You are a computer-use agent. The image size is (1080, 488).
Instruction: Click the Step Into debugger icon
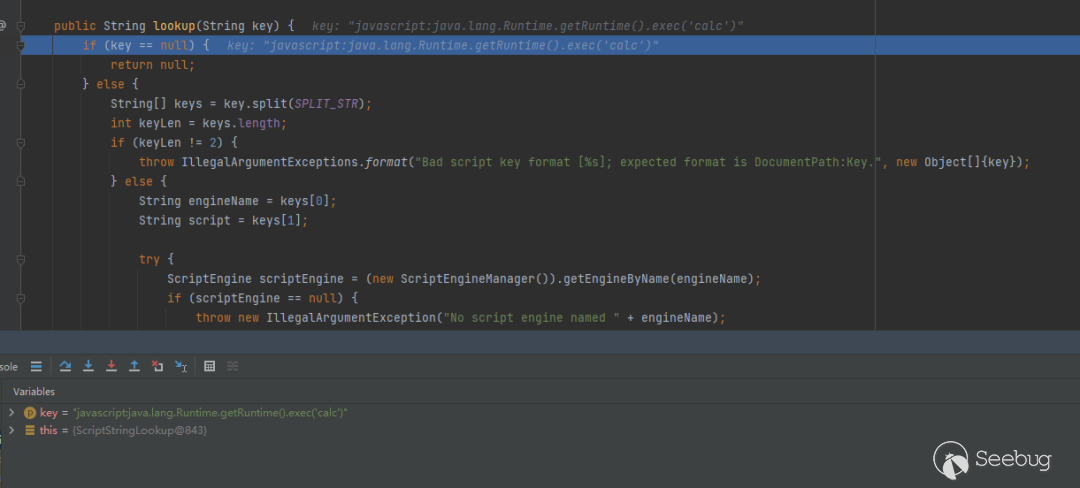point(88,367)
